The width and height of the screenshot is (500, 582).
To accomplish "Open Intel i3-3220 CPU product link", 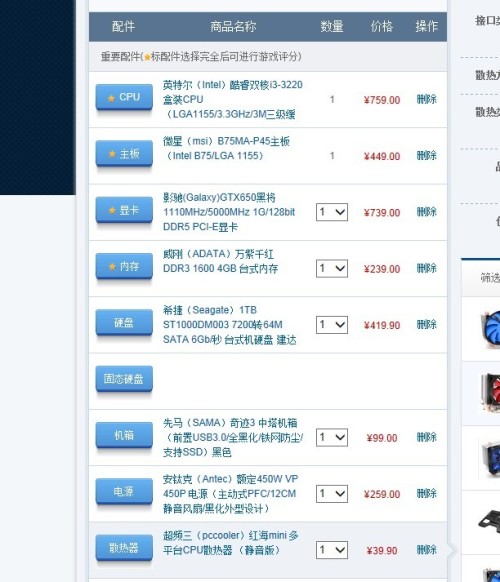I will point(233,99).
